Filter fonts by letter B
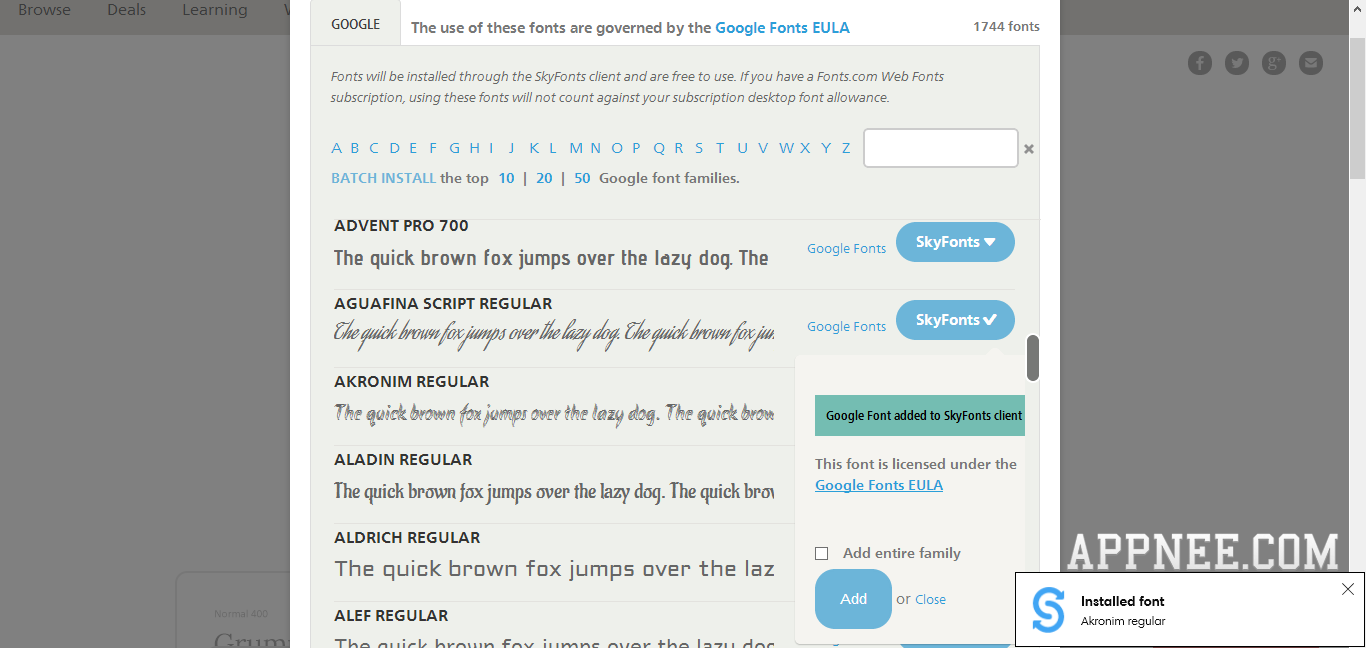This screenshot has height=648, width=1366. click(355, 148)
